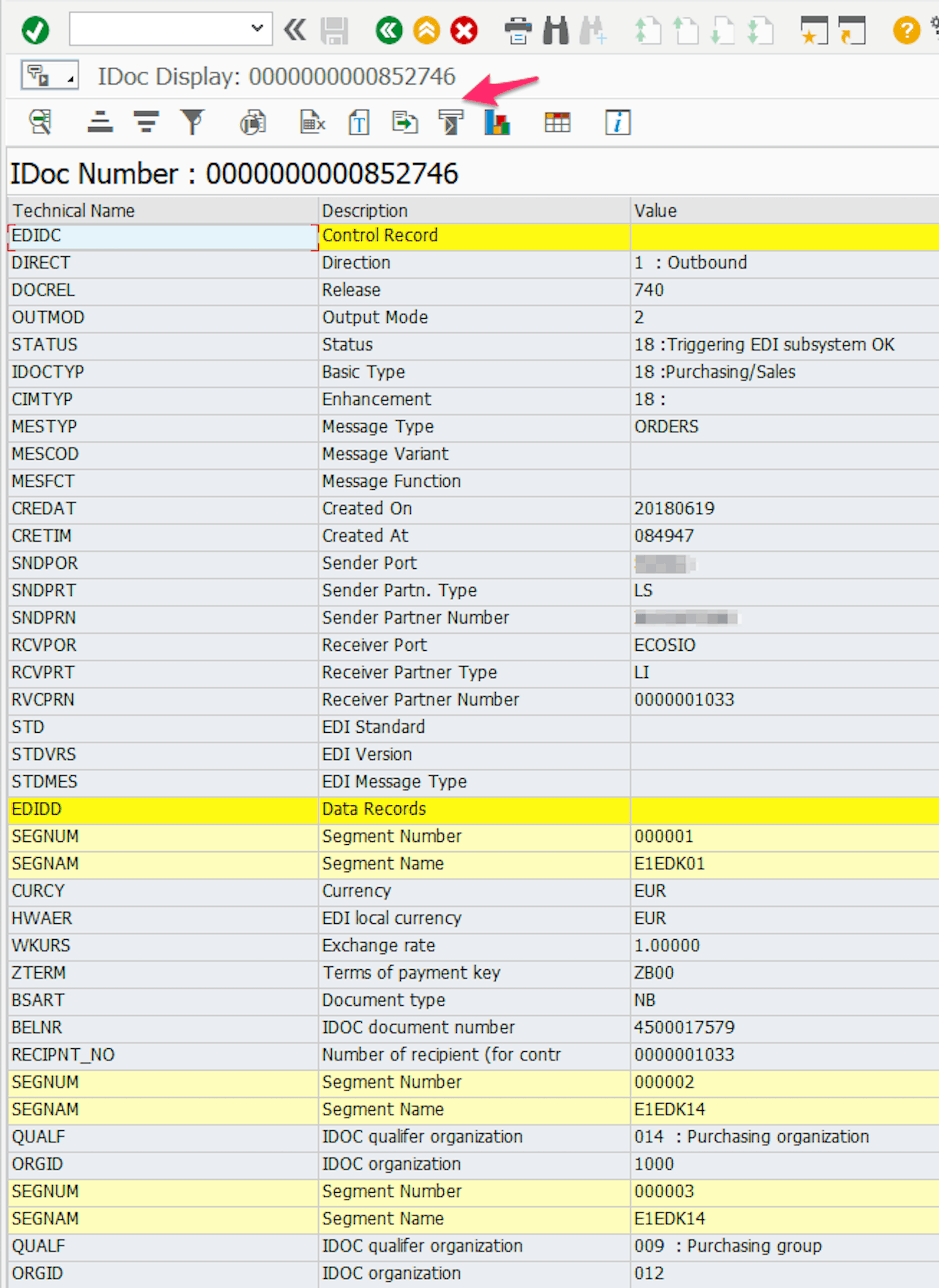Apply a filter with the funnel icon

tap(193, 122)
